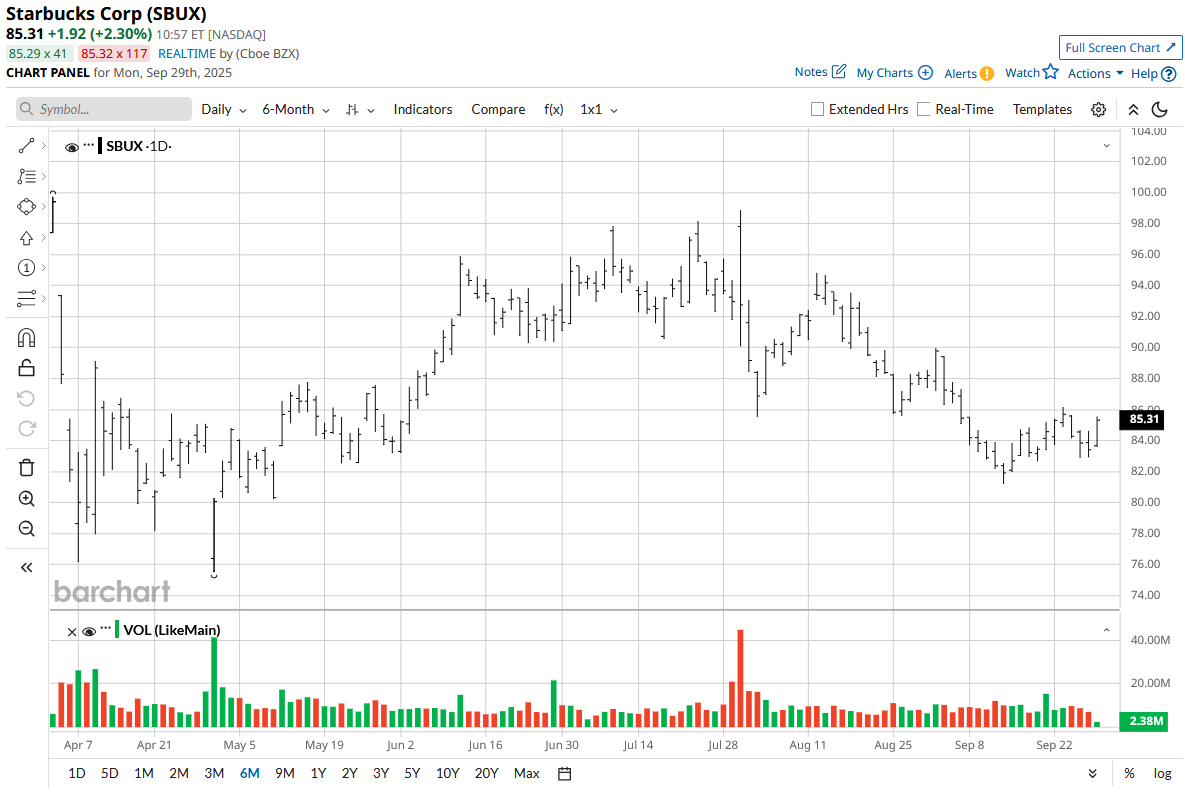Open the numbered annotation tool
Image resolution: width=1185 pixels, height=800 pixels.
tap(26, 267)
